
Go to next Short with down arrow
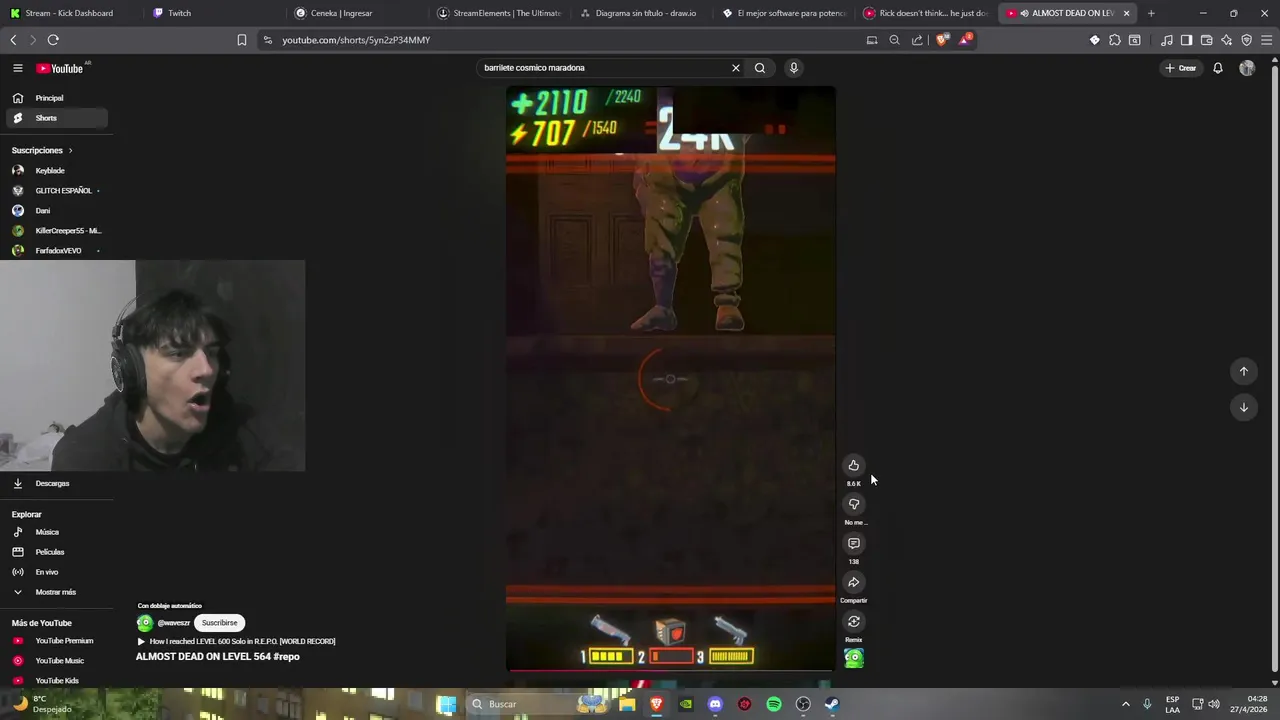pos(1244,407)
